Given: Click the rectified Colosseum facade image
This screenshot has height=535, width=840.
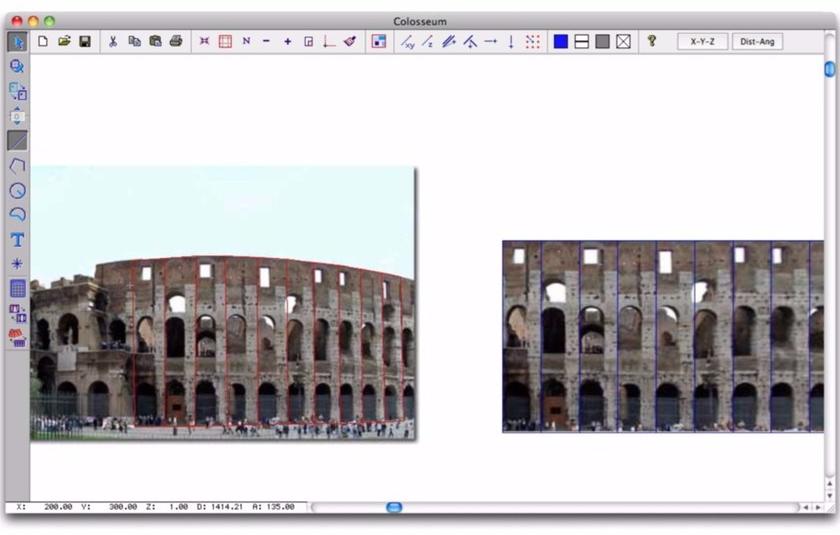Looking at the screenshot, I should [x=662, y=336].
